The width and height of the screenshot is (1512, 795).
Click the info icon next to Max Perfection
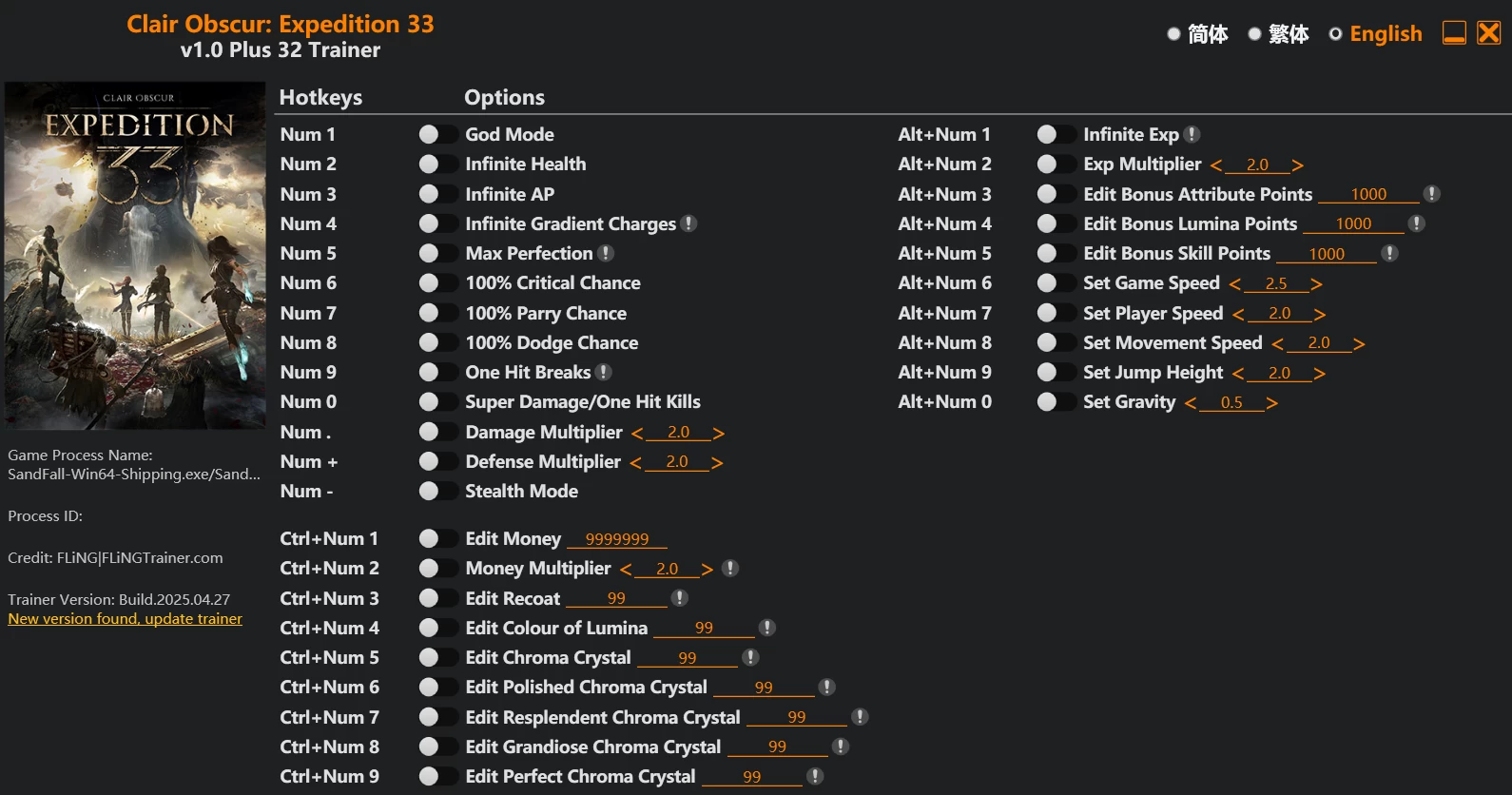[606, 253]
